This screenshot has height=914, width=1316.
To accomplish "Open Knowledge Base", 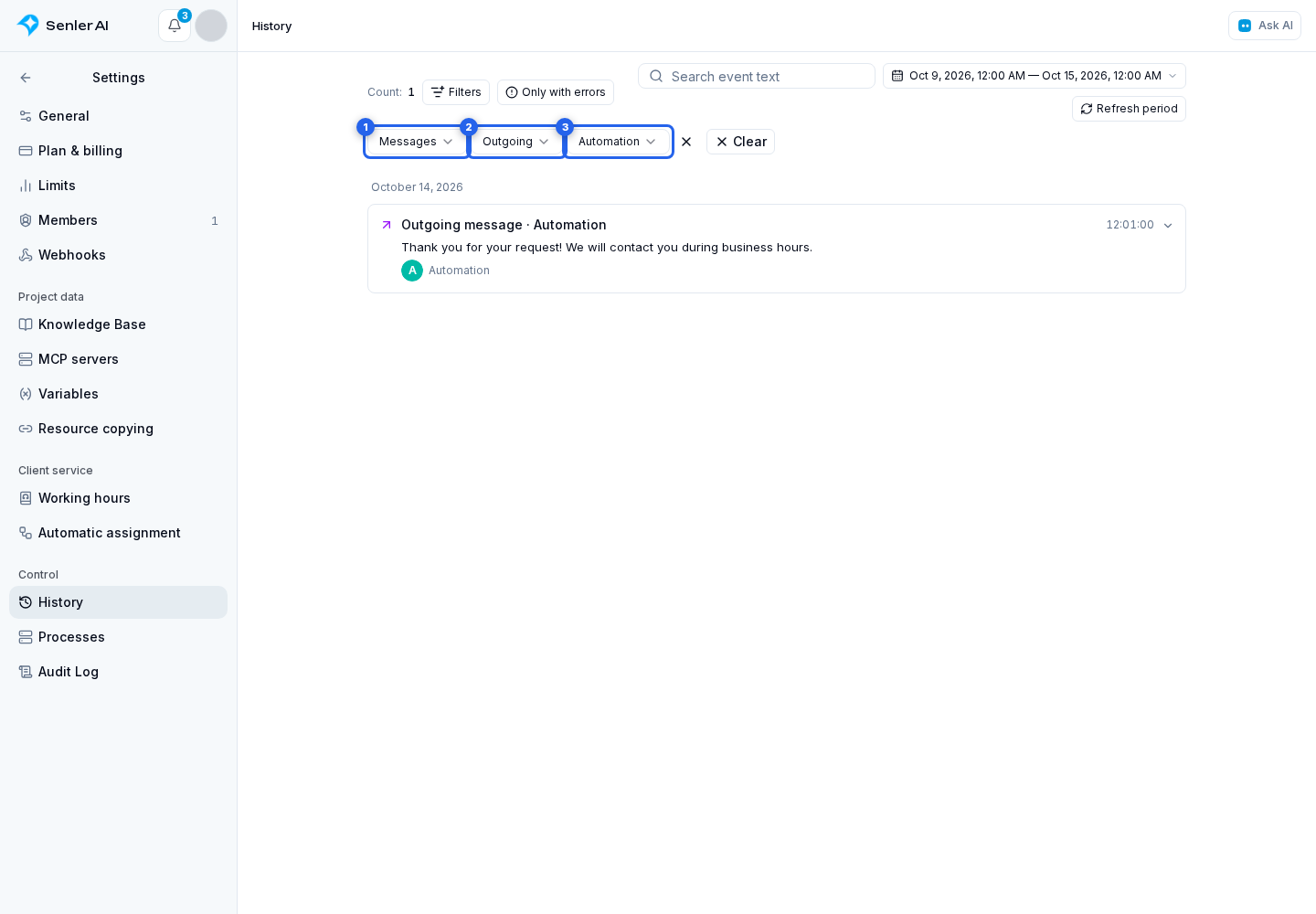I will tap(119, 324).
